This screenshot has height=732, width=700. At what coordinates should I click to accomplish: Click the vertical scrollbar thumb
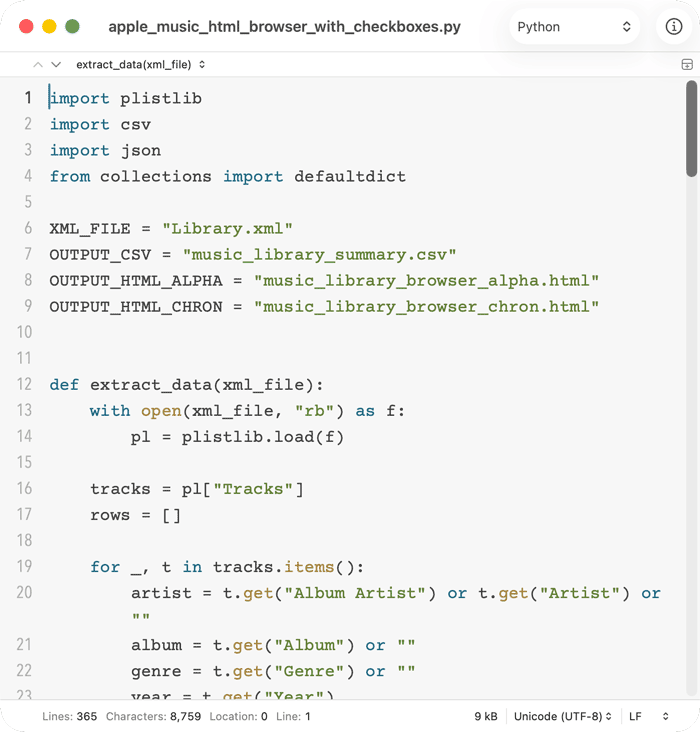692,129
